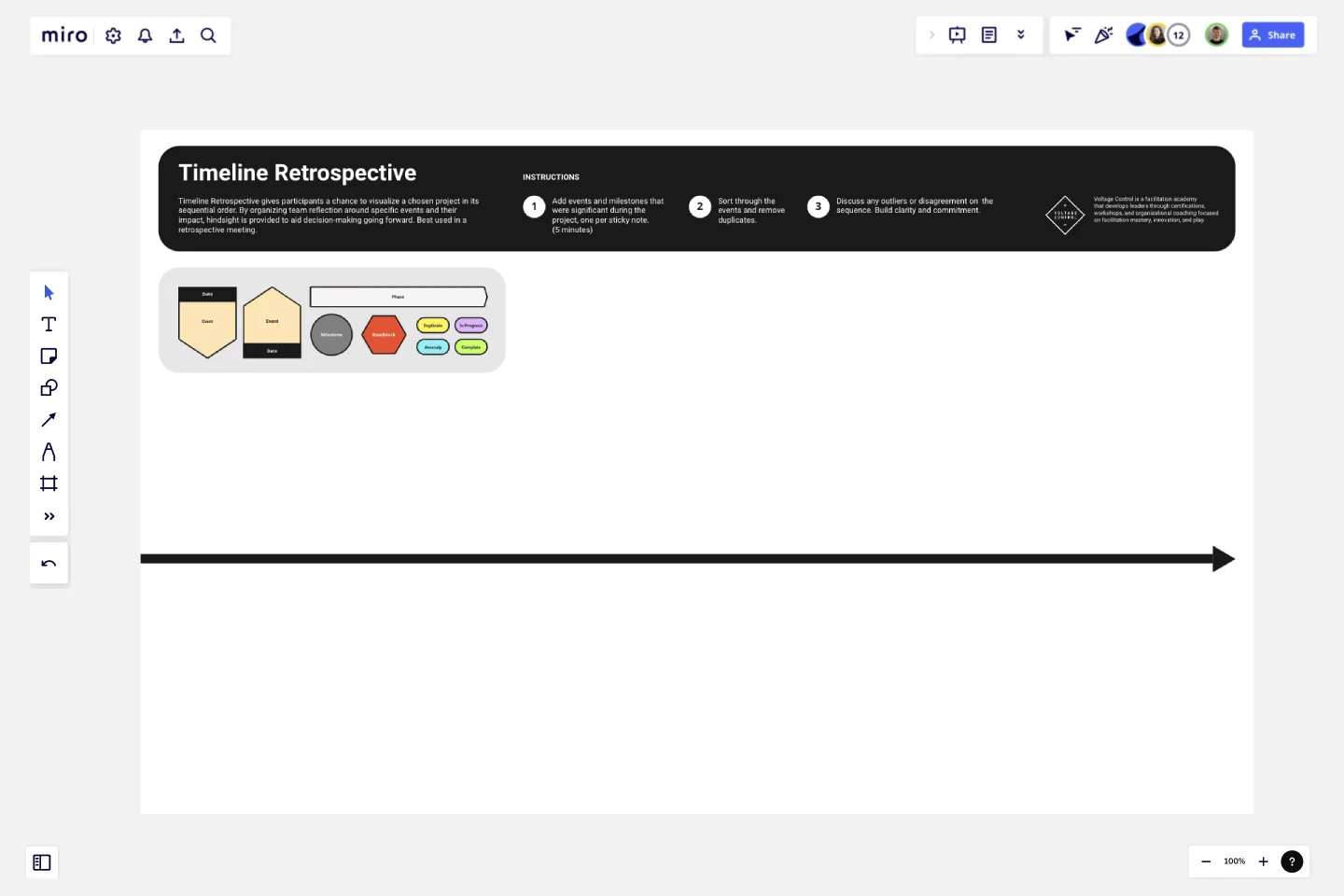
Task: Select the Connection line arrow tool
Action: [49, 420]
